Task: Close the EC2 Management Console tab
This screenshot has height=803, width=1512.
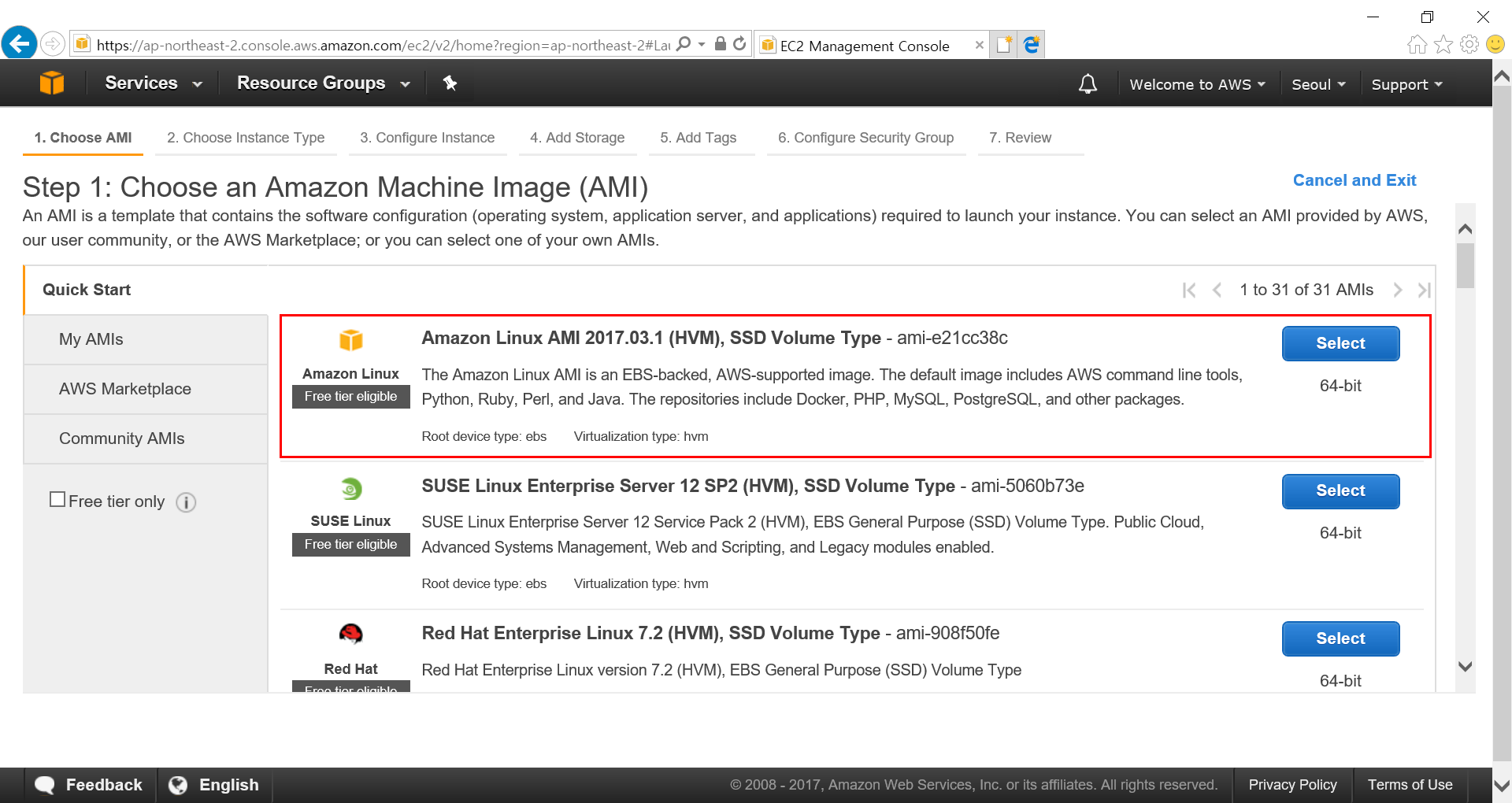Action: [x=979, y=45]
